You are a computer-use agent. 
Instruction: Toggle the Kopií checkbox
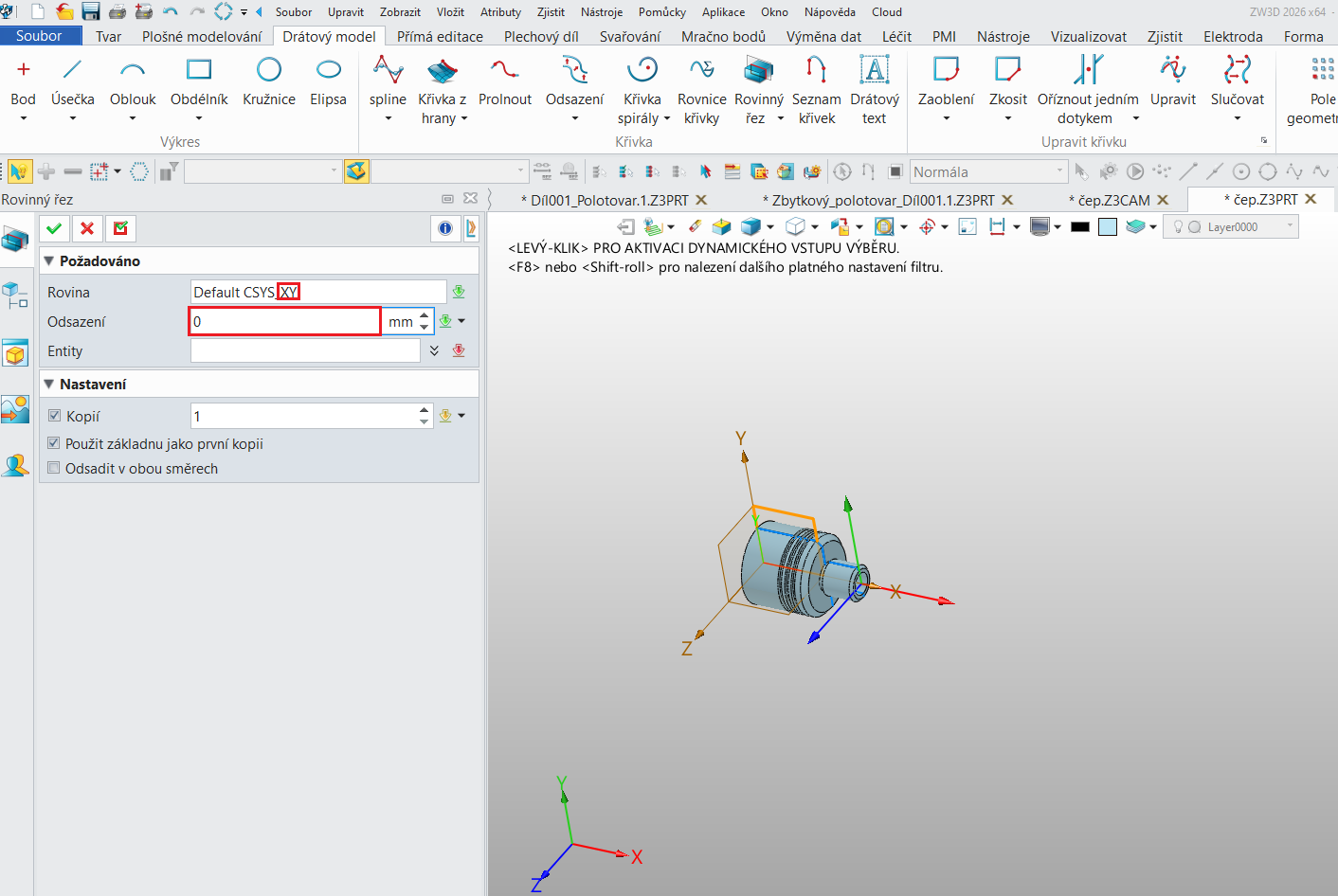click(54, 416)
